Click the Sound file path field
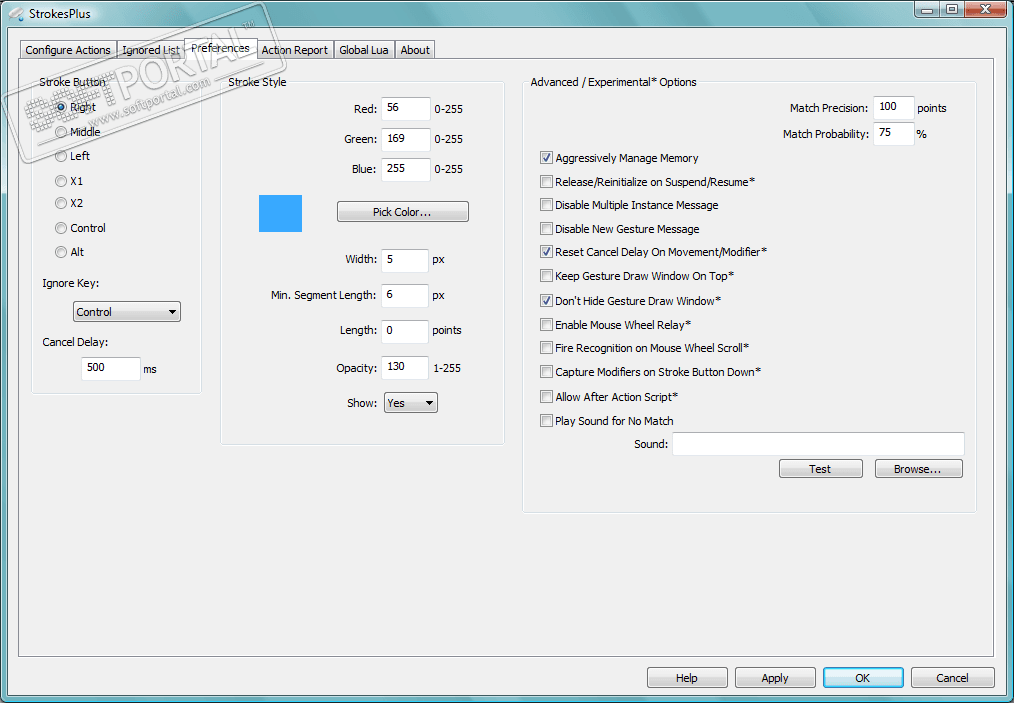Viewport: 1014px width, 703px height. pos(818,444)
